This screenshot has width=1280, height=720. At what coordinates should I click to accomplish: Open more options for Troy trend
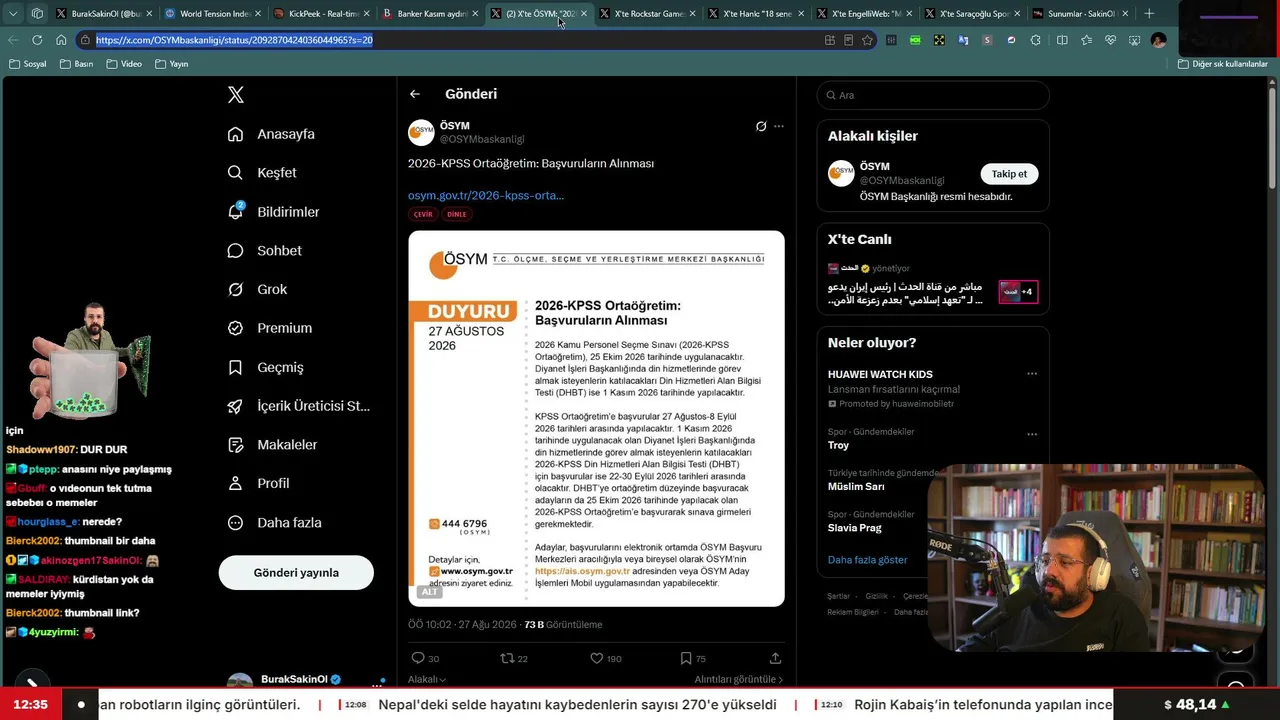pyautogui.click(x=1032, y=435)
